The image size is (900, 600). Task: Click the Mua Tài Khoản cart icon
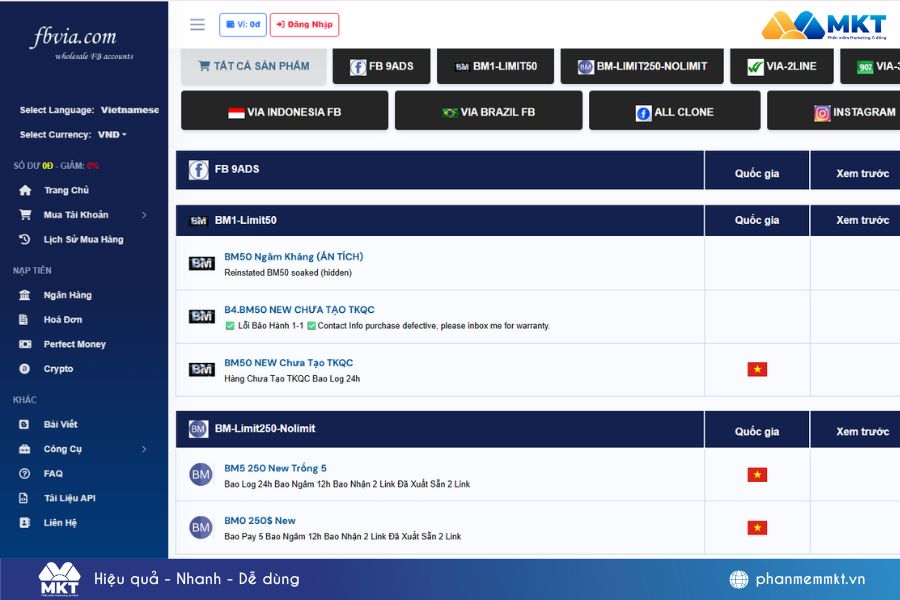click(25, 215)
